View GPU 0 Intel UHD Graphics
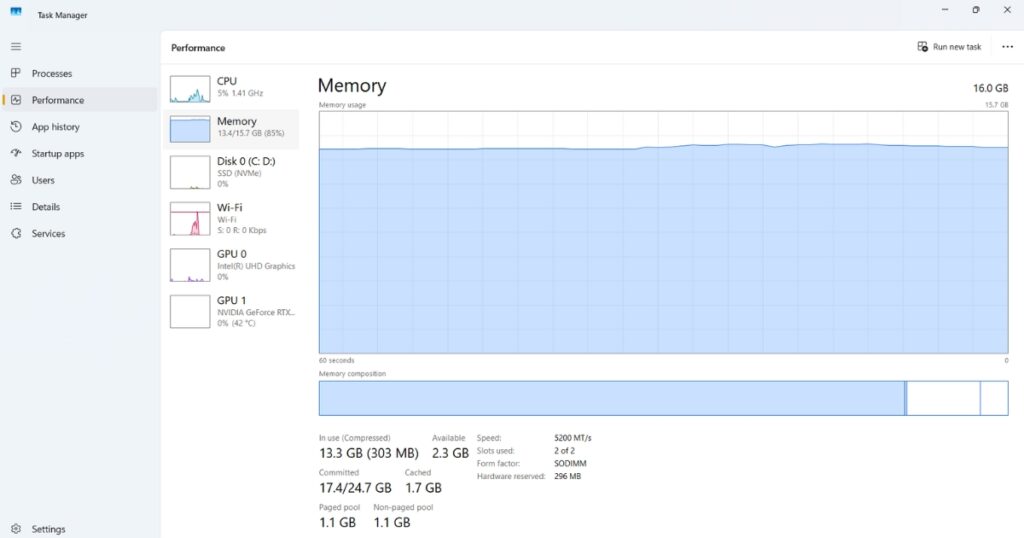Image resolution: width=1024 pixels, height=538 pixels. pos(231,264)
